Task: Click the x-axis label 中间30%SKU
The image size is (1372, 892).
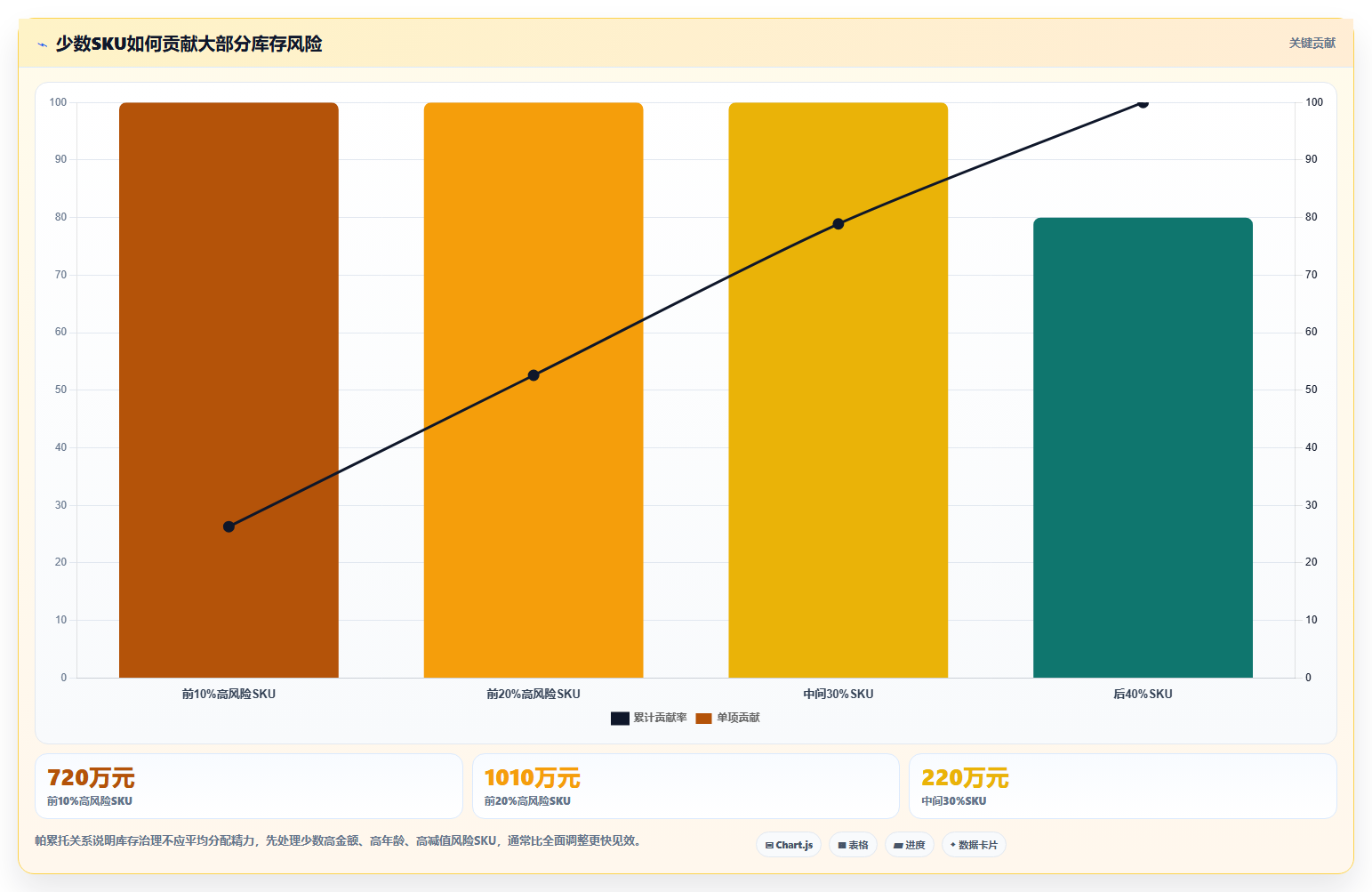Action: (x=838, y=694)
